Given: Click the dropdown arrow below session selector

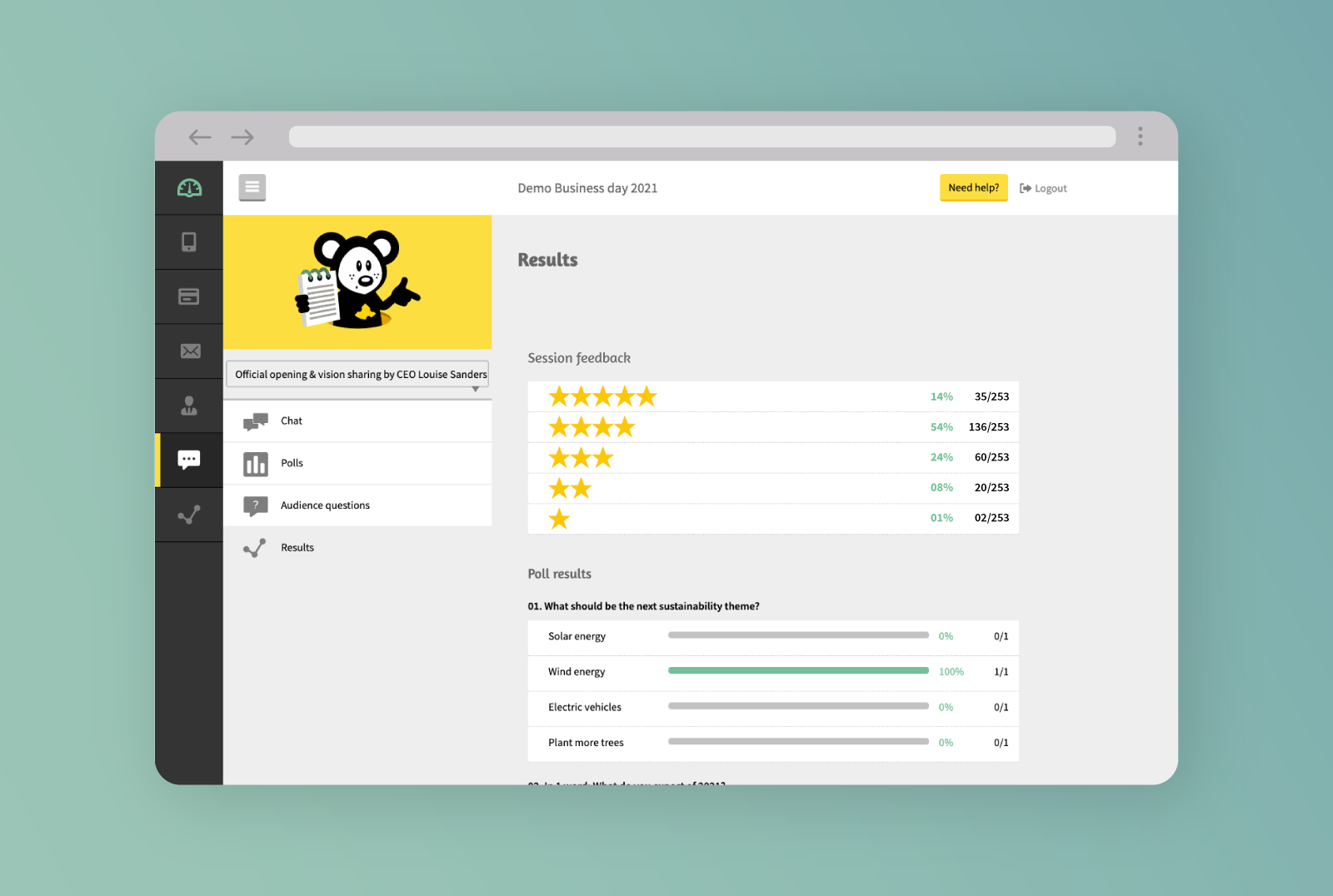Looking at the screenshot, I should coord(476,389).
